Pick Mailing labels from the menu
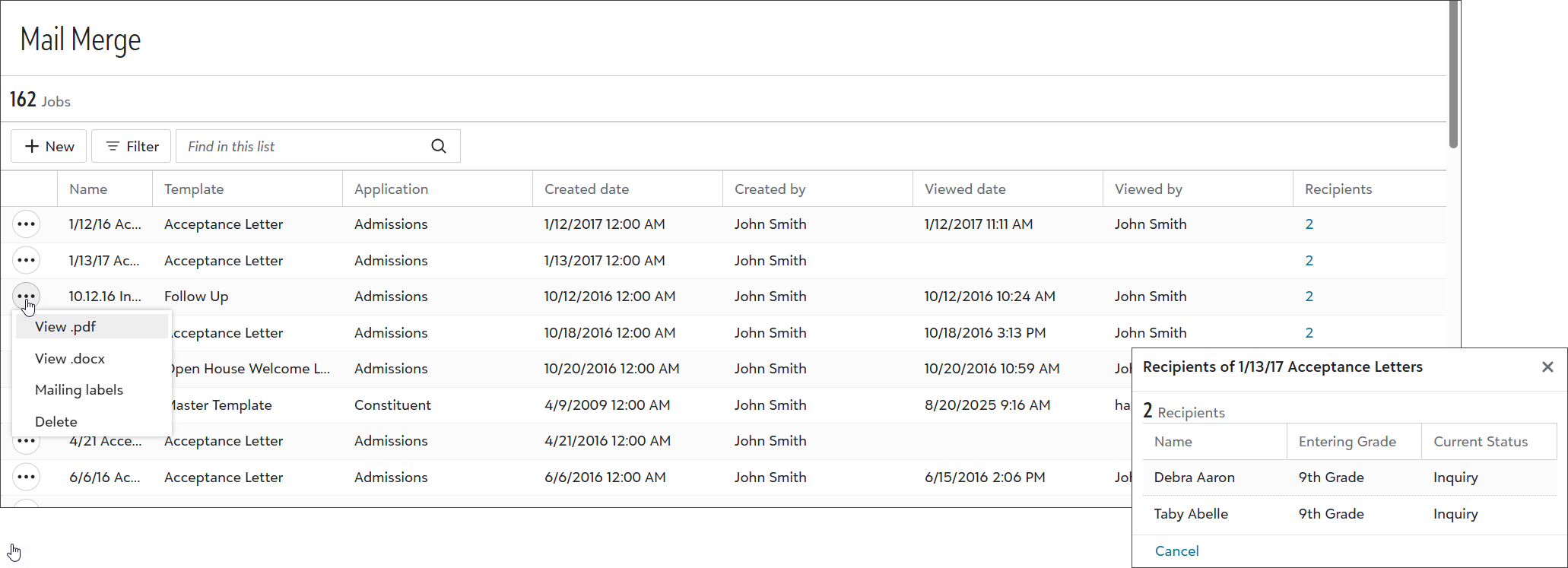This screenshot has width=1568, height=568. tap(79, 390)
